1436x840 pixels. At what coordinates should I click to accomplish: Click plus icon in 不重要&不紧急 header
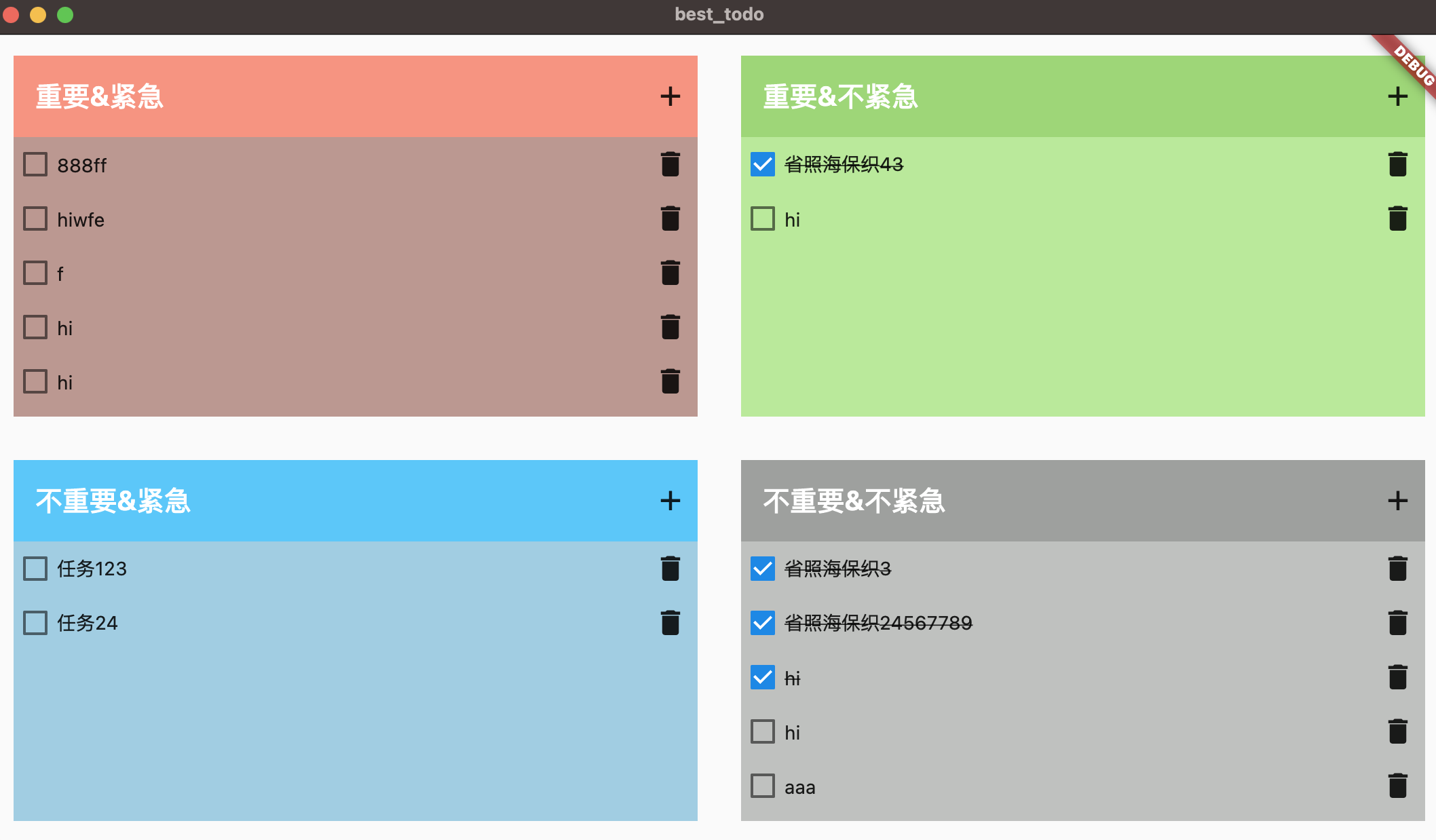click(x=1397, y=501)
